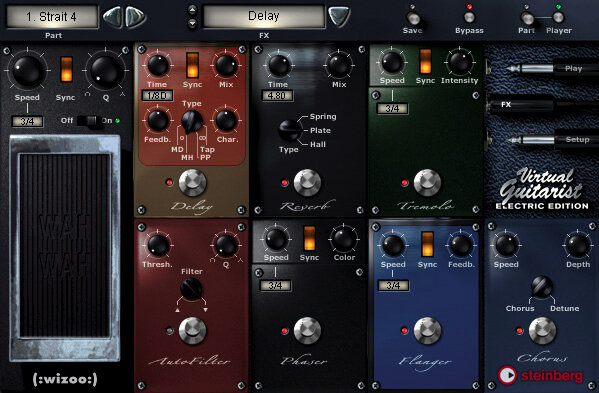Select the next Part with right arrow
The image size is (599, 393).
click(x=136, y=17)
